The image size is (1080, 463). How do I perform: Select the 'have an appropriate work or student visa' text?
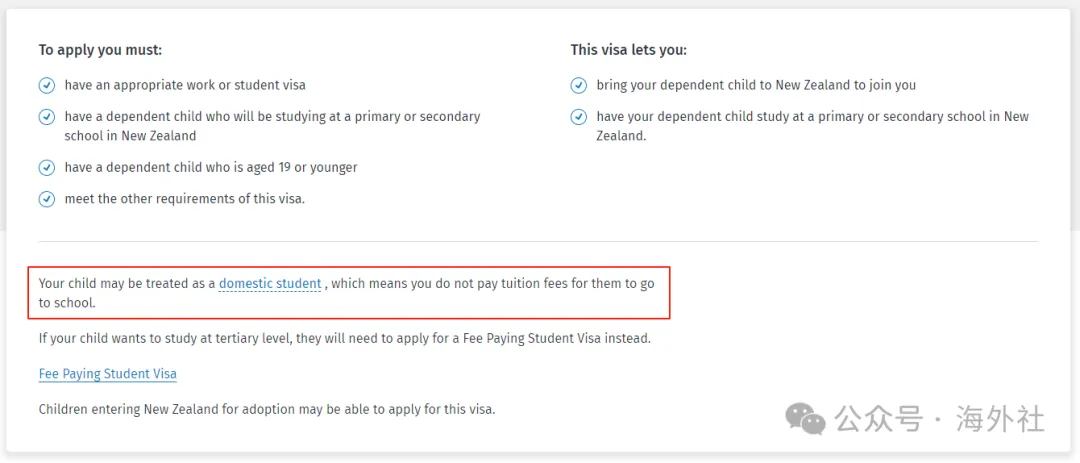click(x=185, y=85)
